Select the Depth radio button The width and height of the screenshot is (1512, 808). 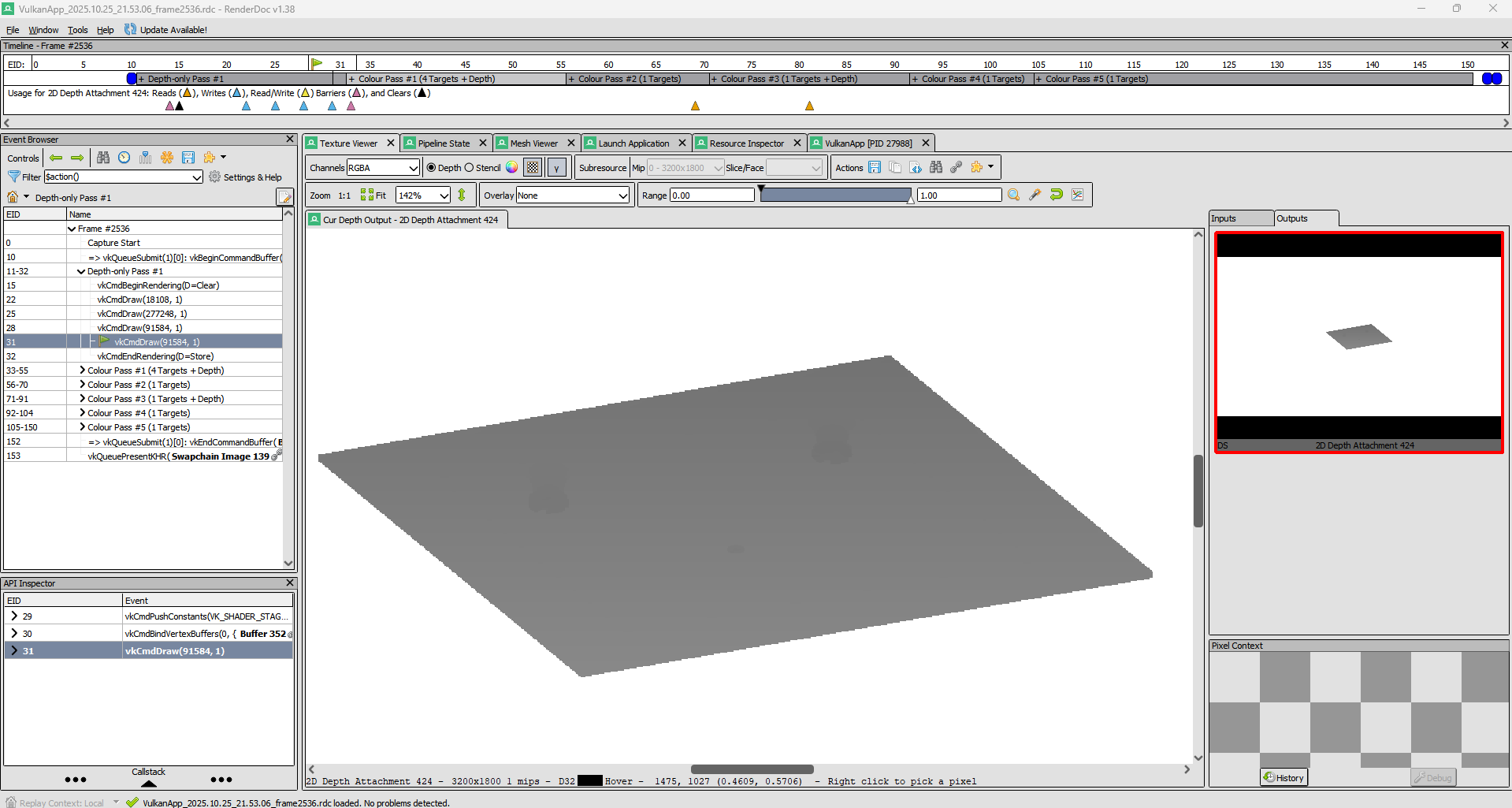431,168
